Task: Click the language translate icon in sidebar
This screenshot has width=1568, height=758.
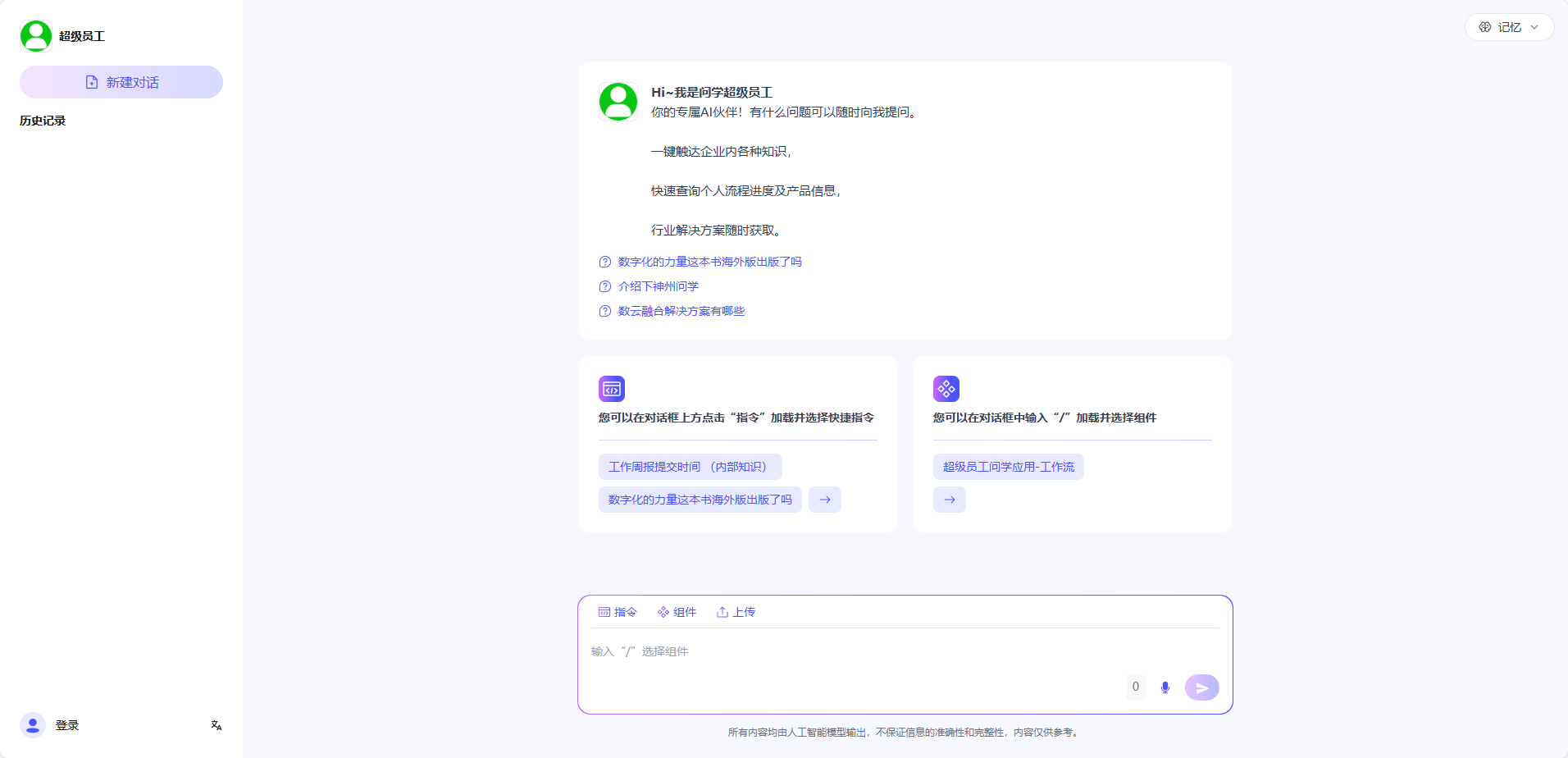Action: coord(217,725)
